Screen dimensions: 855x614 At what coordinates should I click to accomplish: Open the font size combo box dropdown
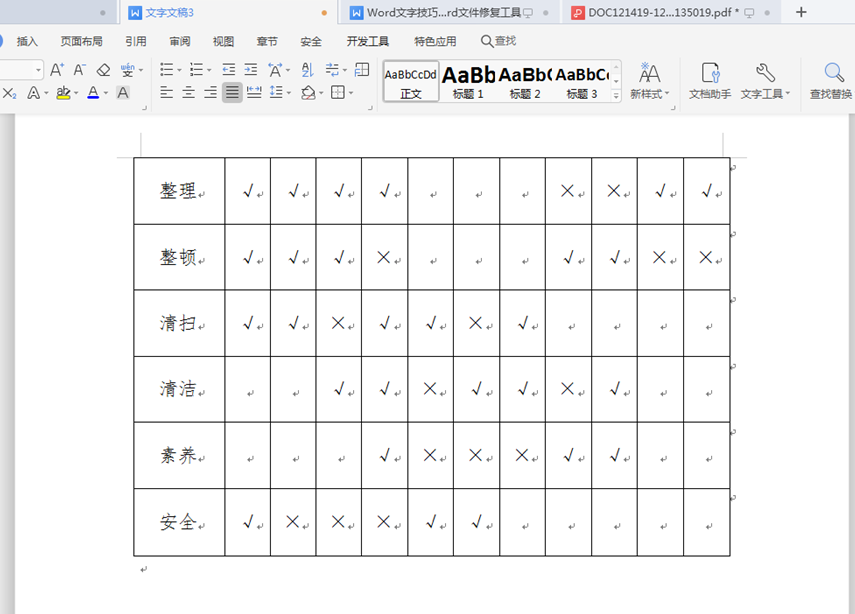(38, 70)
